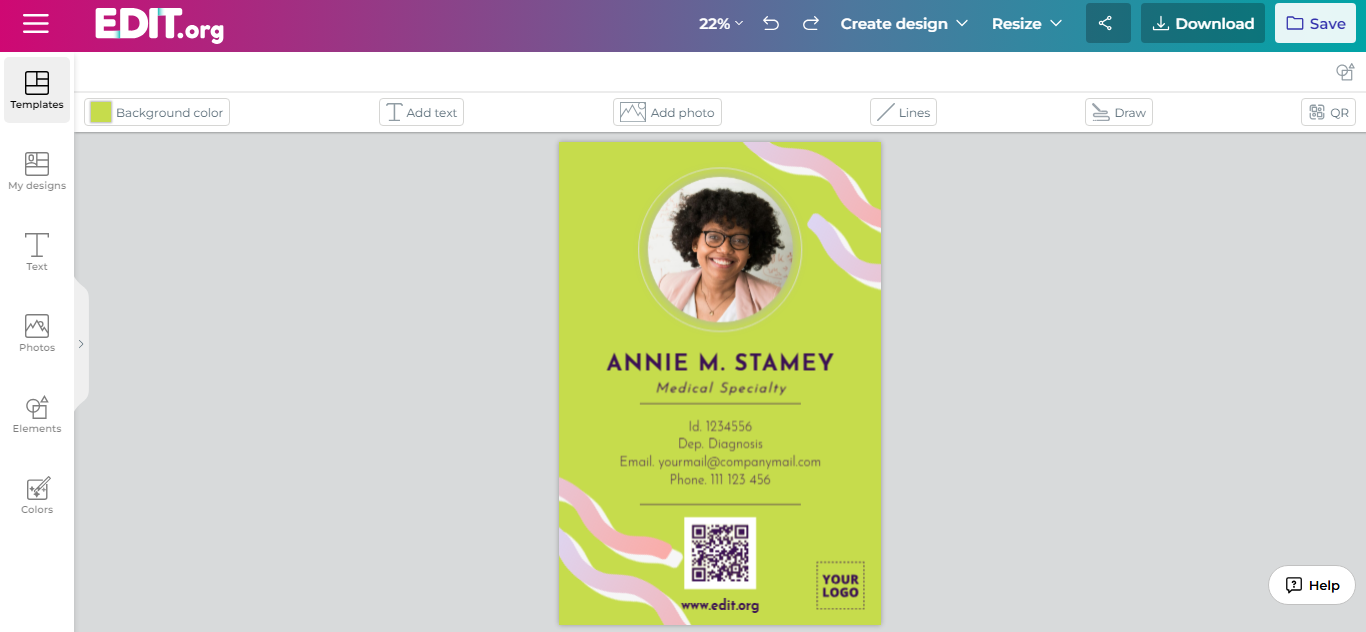Download the design
The height and width of the screenshot is (632, 1366).
coord(1203,23)
